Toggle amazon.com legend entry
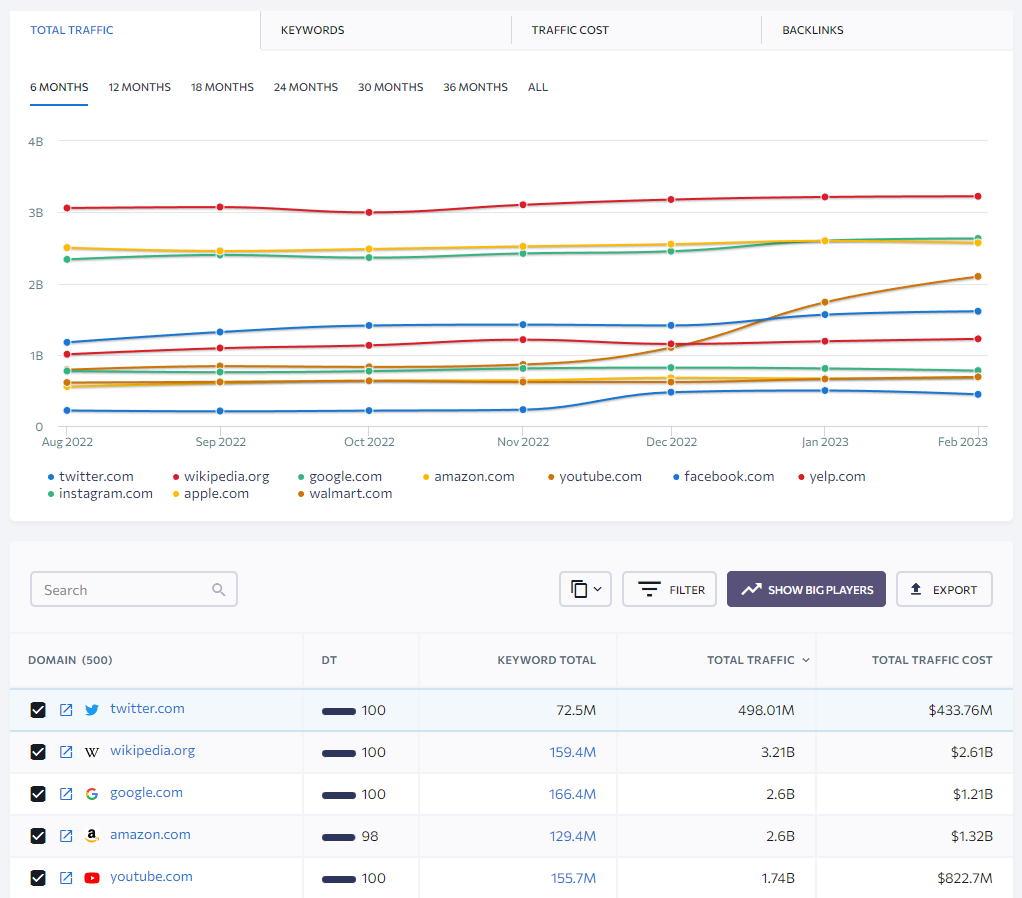 click(469, 476)
